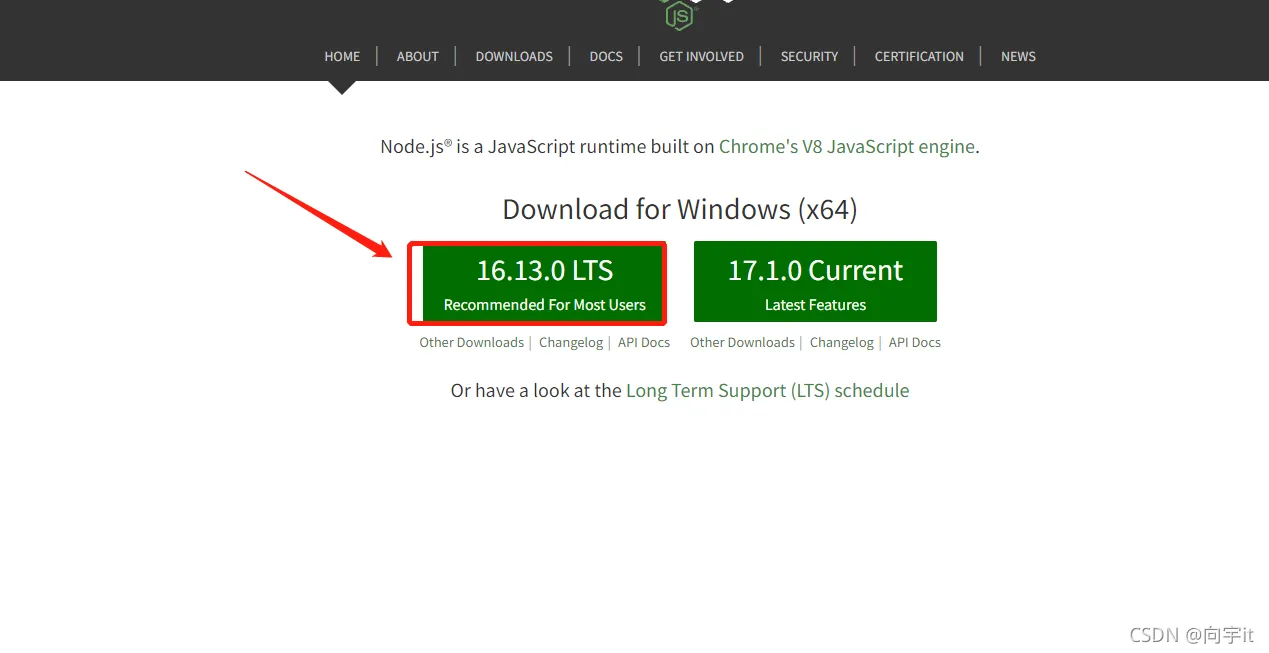
Task: Open the DOCS nav item
Action: (x=606, y=57)
